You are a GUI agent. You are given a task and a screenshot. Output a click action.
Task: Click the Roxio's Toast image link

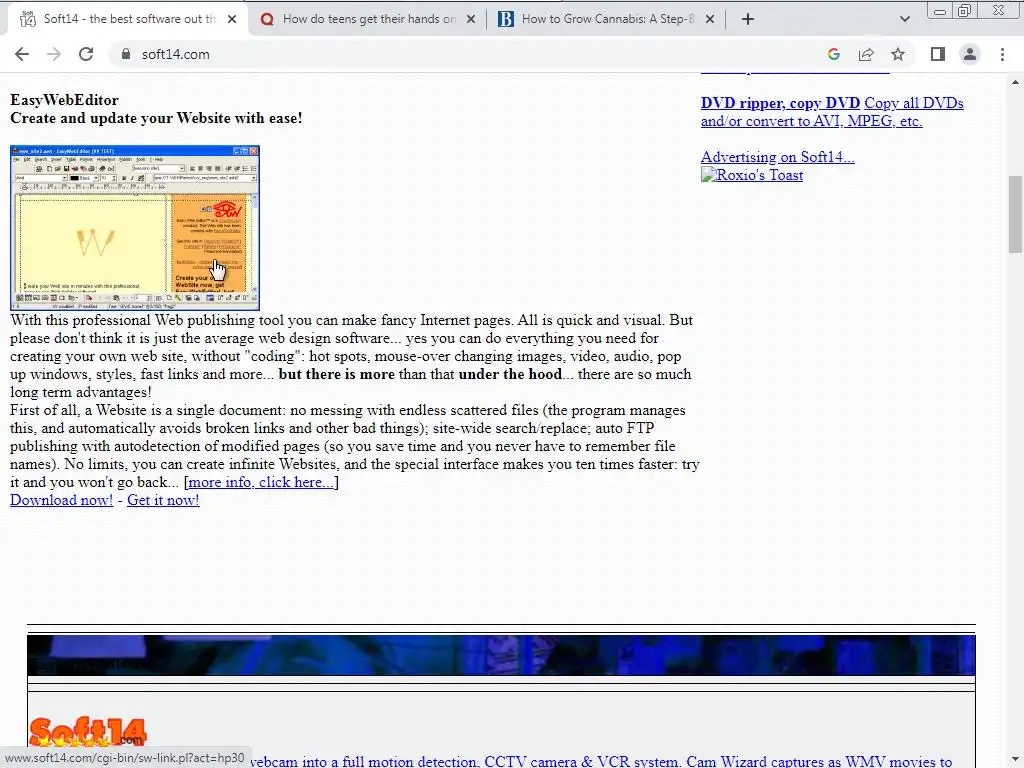tap(752, 175)
